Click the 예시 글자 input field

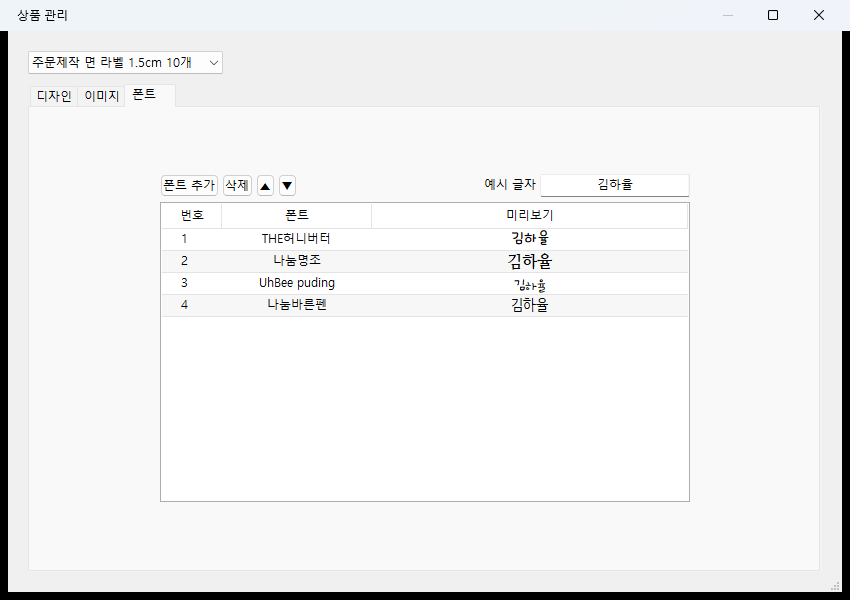(615, 185)
